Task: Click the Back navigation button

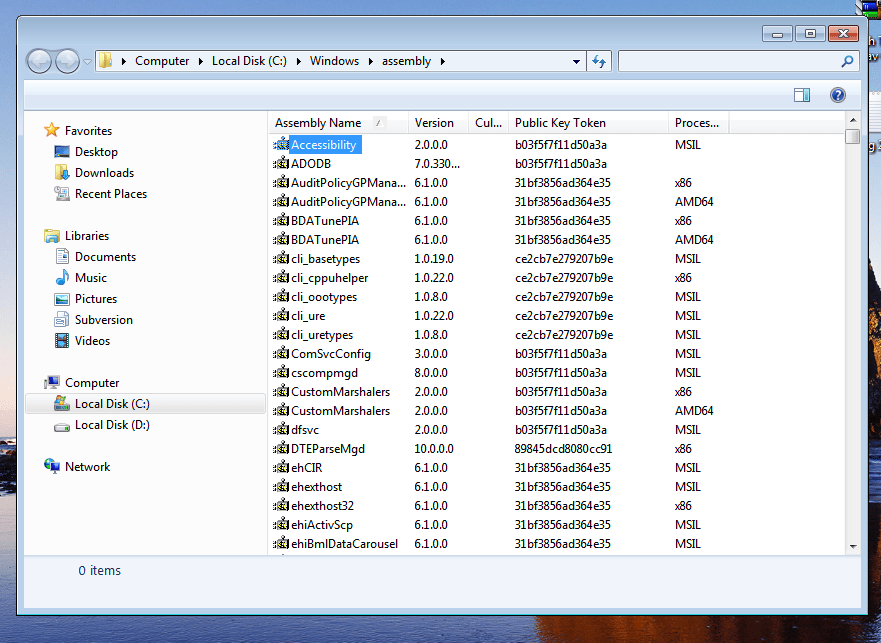Action: pyautogui.click(x=39, y=61)
